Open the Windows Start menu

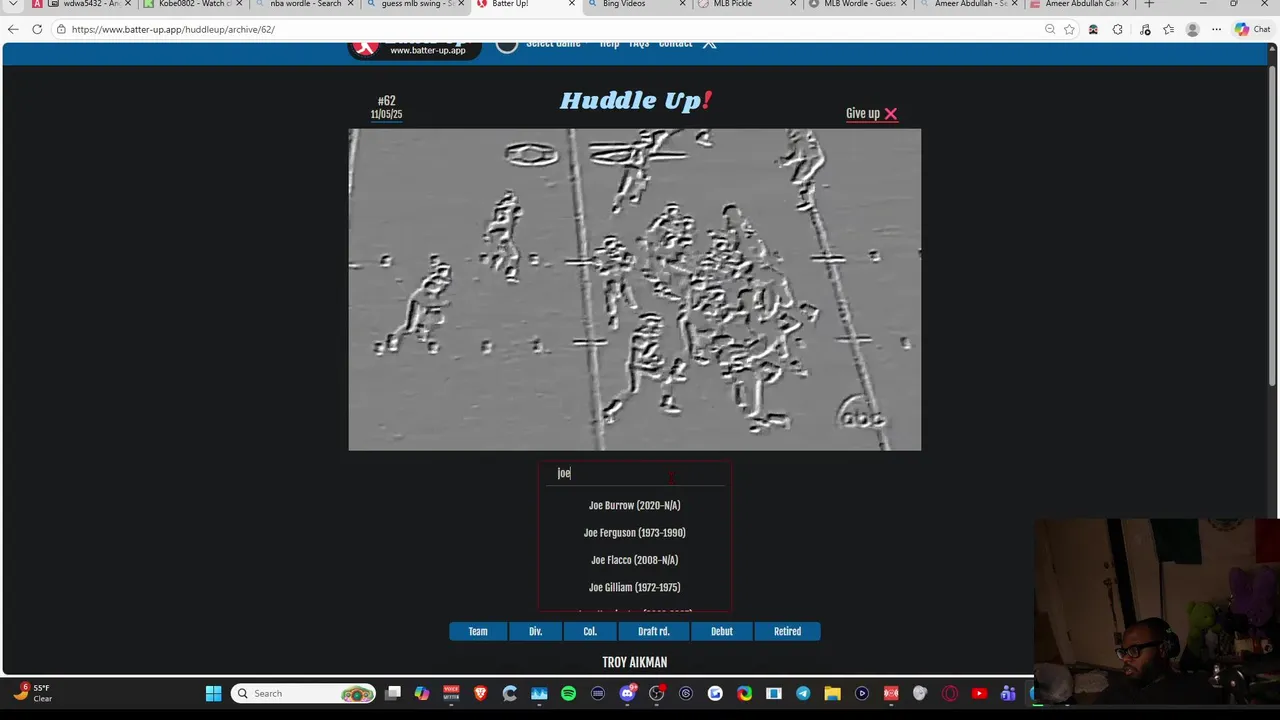[x=213, y=693]
